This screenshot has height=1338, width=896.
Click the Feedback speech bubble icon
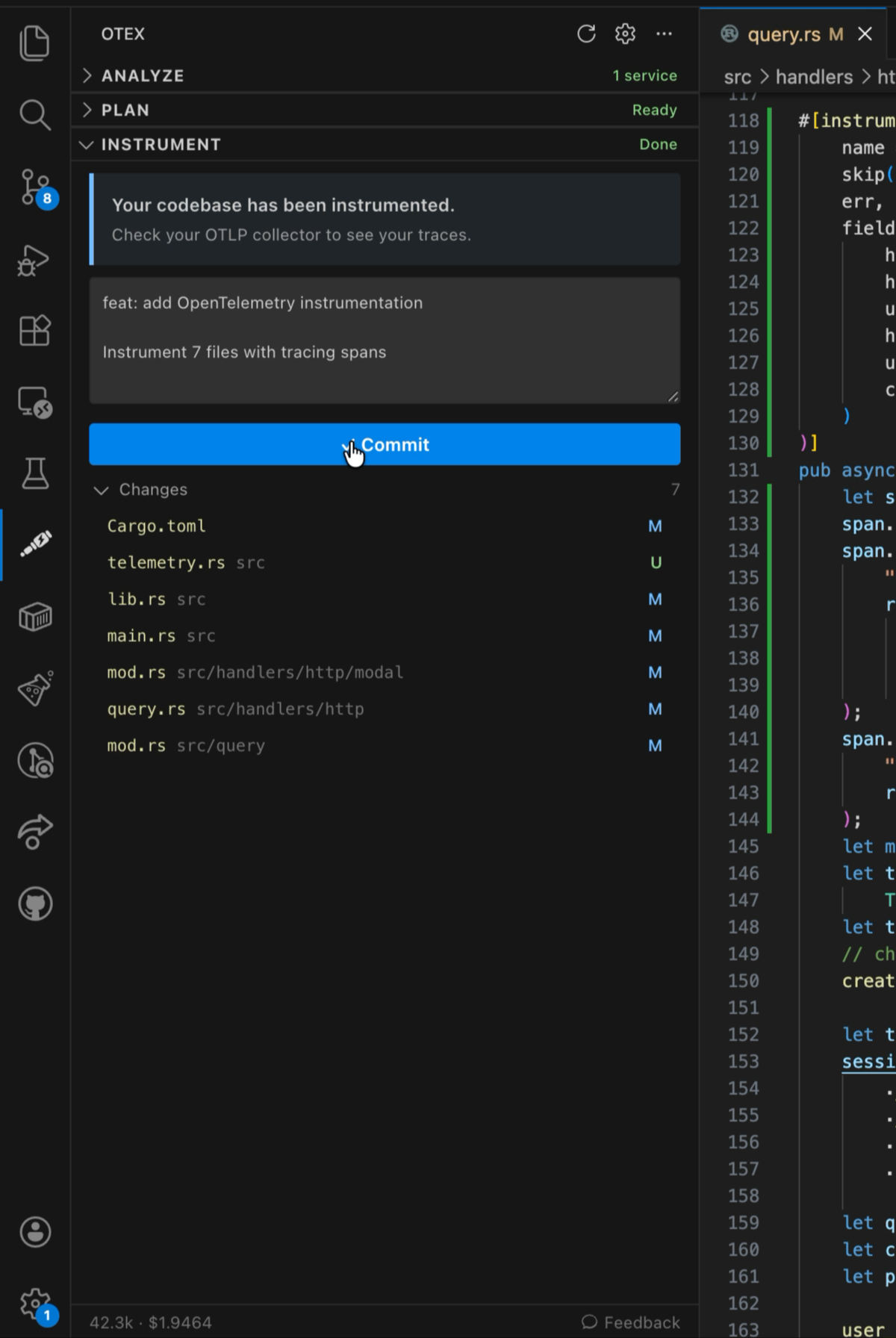tap(589, 1322)
